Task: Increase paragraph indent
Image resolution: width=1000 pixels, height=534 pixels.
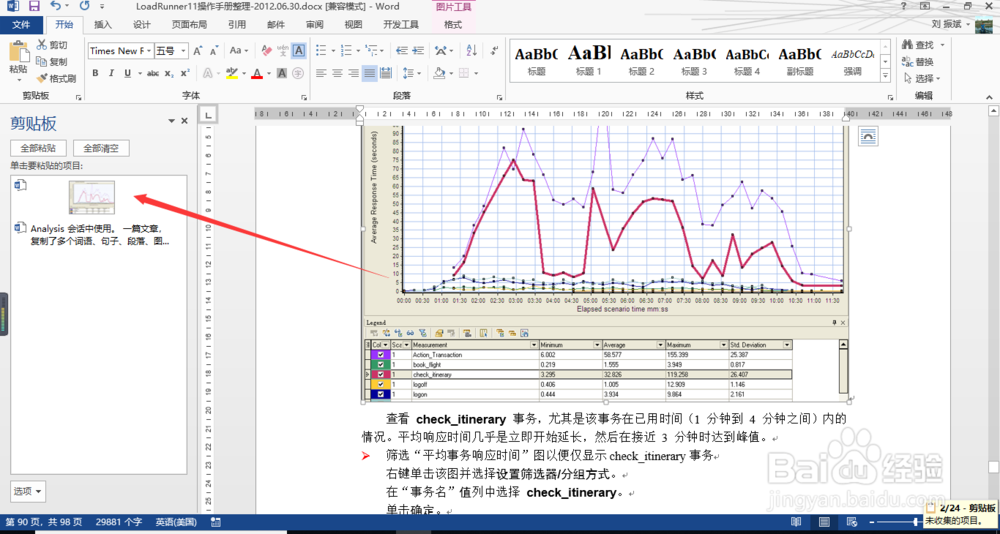Action: 418,50
